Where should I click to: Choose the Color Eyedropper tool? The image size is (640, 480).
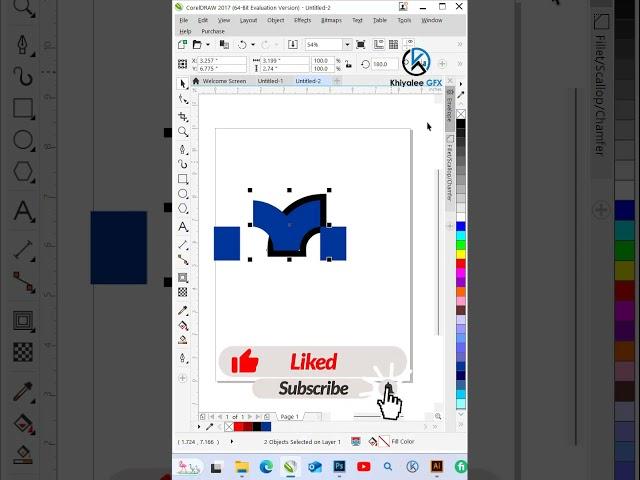point(183,310)
